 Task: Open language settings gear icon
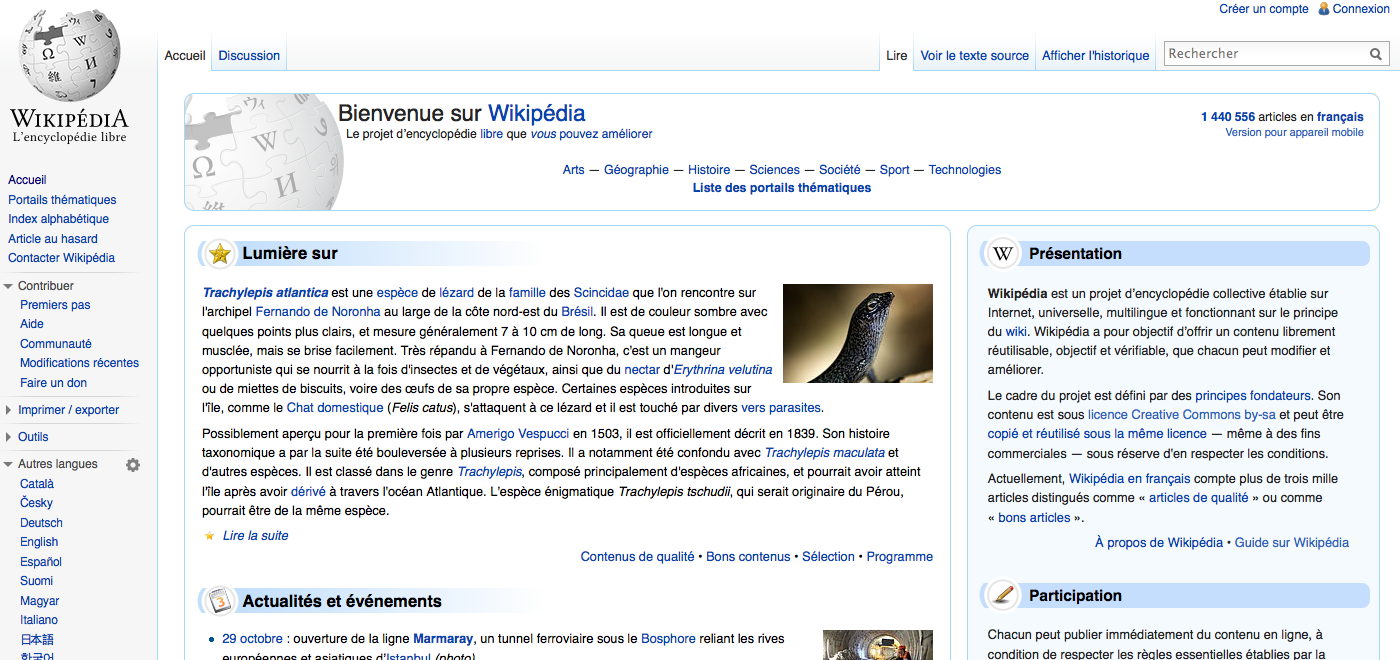133,465
